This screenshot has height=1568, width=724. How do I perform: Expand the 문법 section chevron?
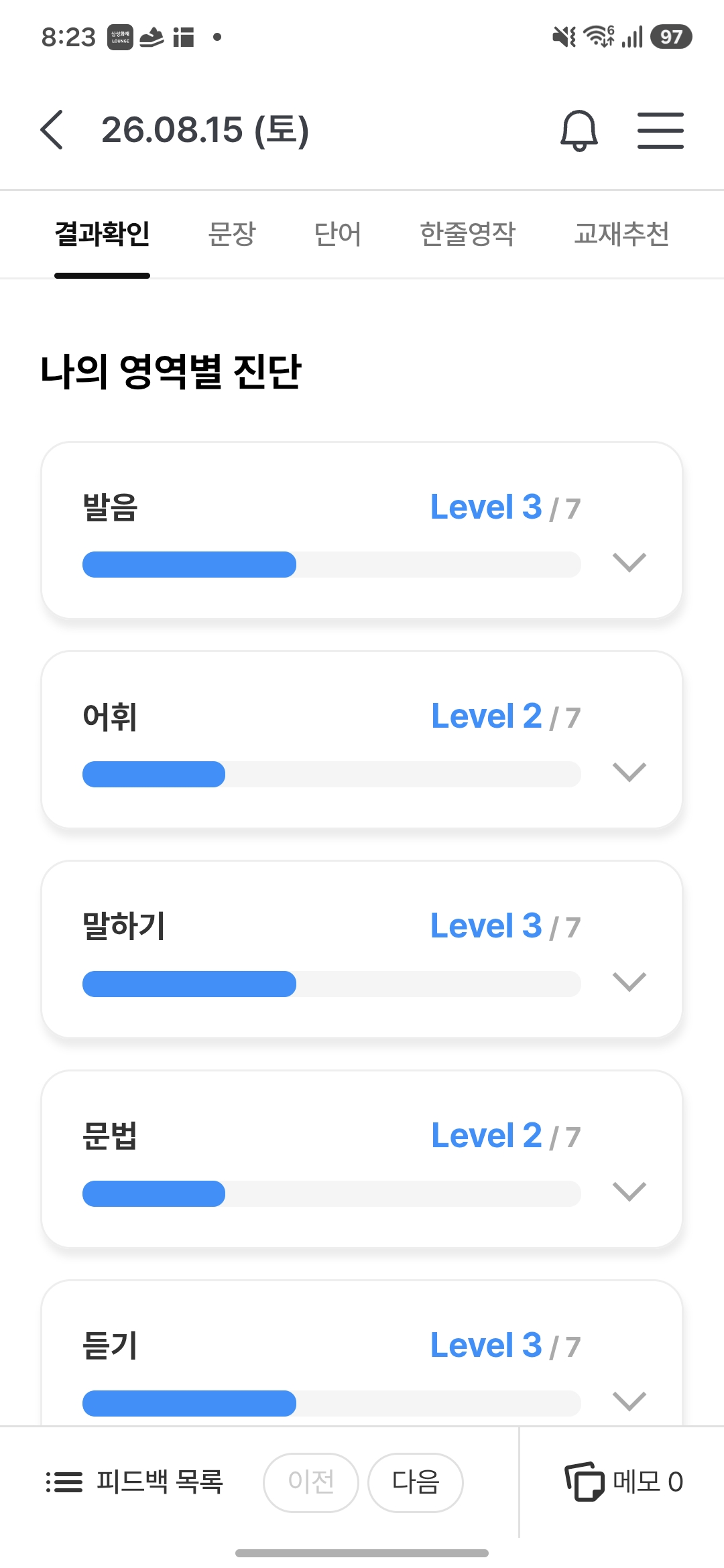click(x=629, y=1191)
